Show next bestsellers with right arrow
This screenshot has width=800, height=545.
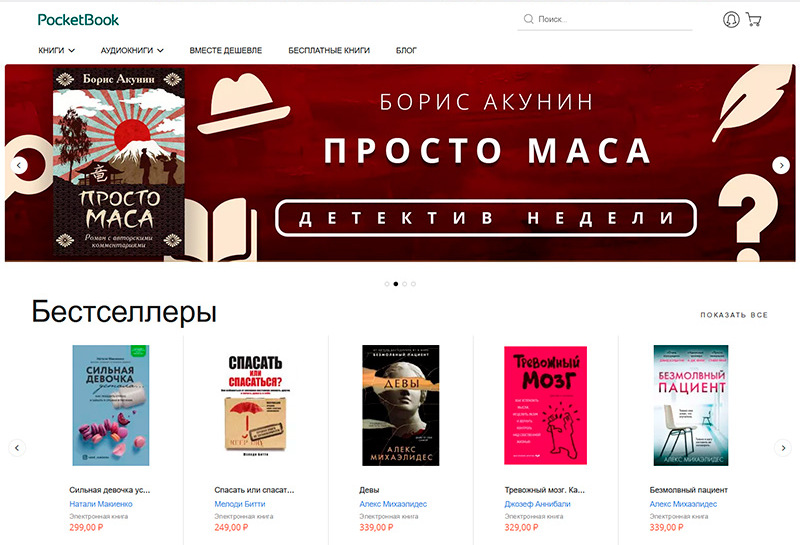pos(783,448)
